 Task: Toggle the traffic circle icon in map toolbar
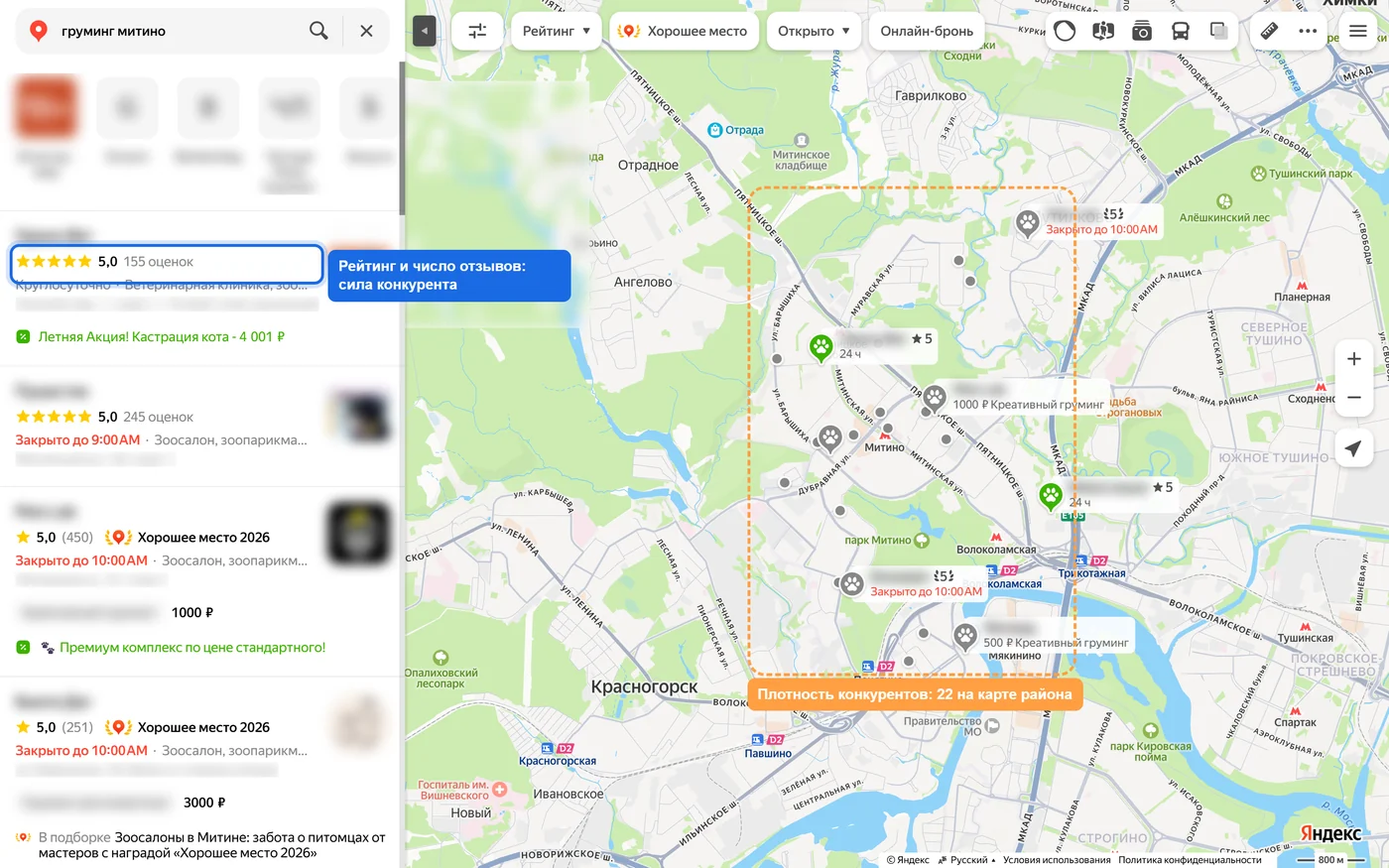[x=1065, y=31]
